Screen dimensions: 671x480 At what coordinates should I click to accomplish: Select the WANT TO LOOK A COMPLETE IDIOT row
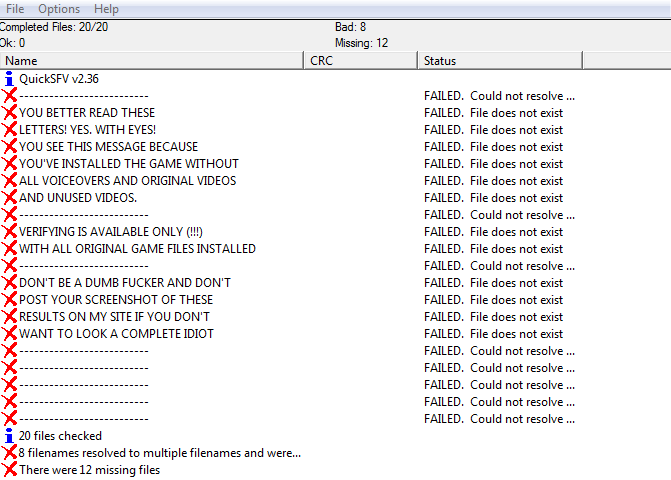click(116, 334)
